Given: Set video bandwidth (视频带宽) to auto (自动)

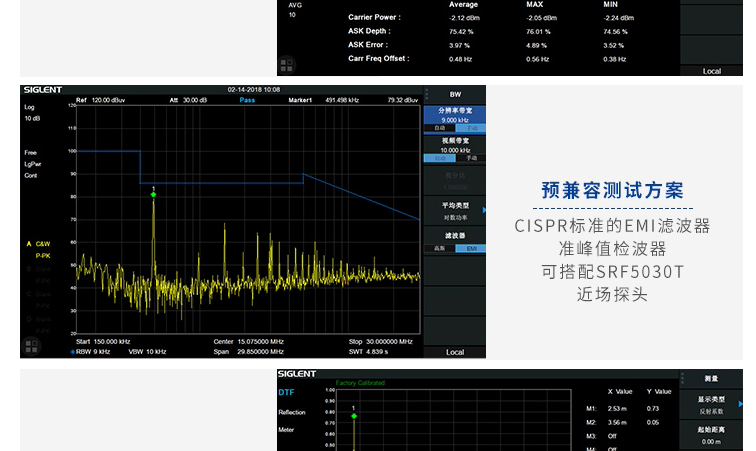Looking at the screenshot, I should coord(439,158).
